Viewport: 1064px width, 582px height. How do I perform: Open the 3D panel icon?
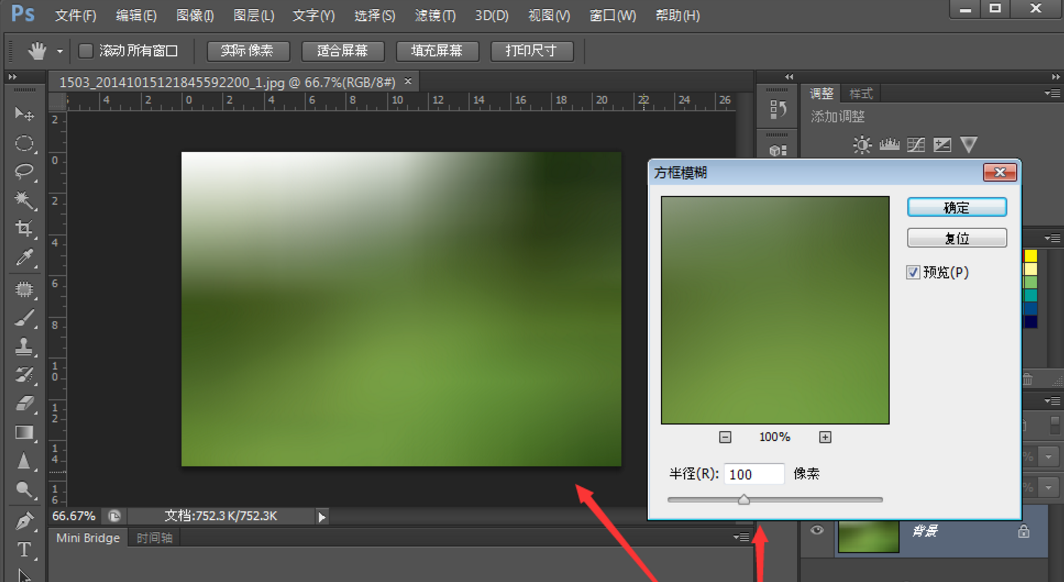[x=778, y=150]
